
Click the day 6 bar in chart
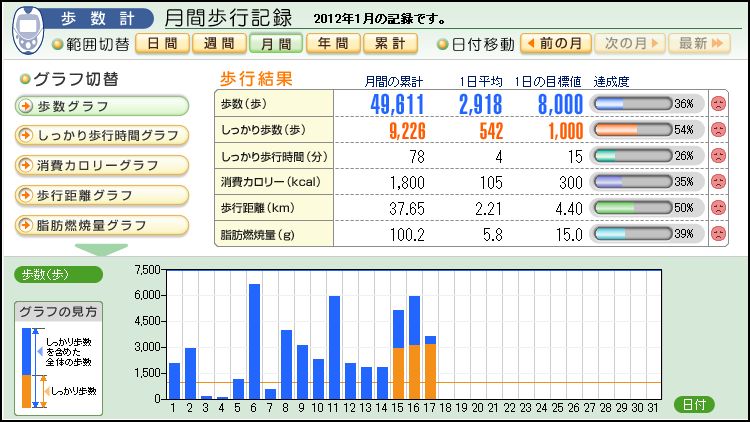point(254,342)
